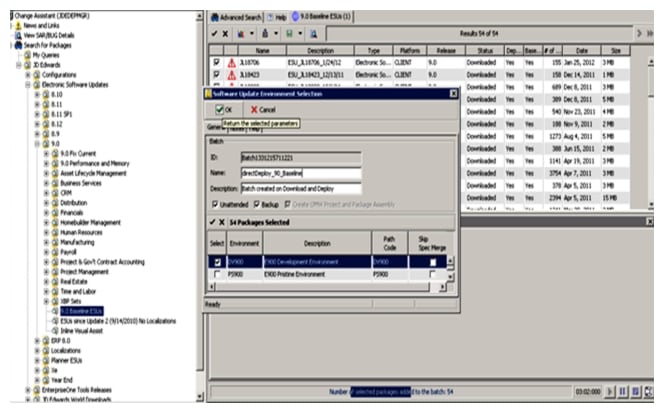Select the PS900 Pristine Environment row
The image size is (657, 420).
pyautogui.click(x=328, y=274)
